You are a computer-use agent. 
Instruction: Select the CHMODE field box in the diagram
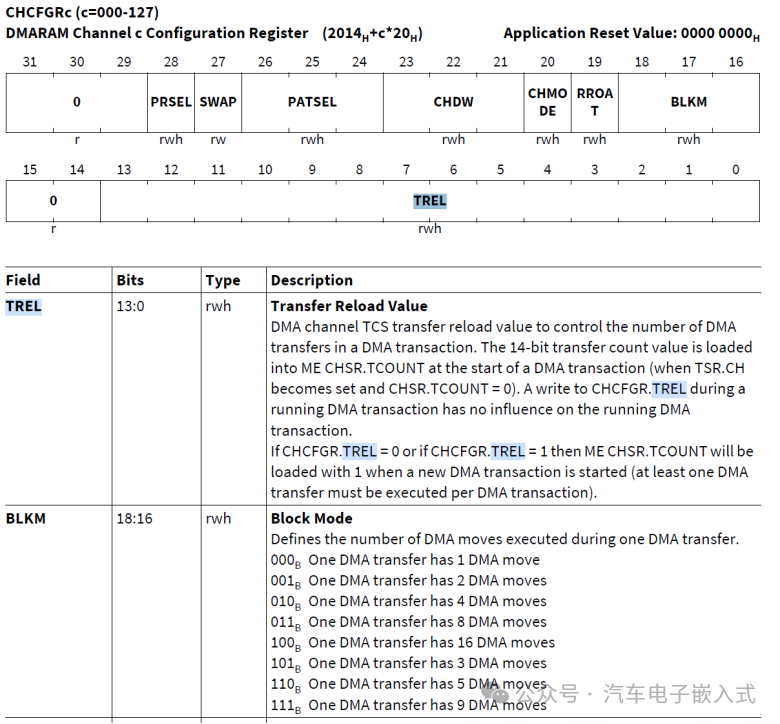coord(548,102)
